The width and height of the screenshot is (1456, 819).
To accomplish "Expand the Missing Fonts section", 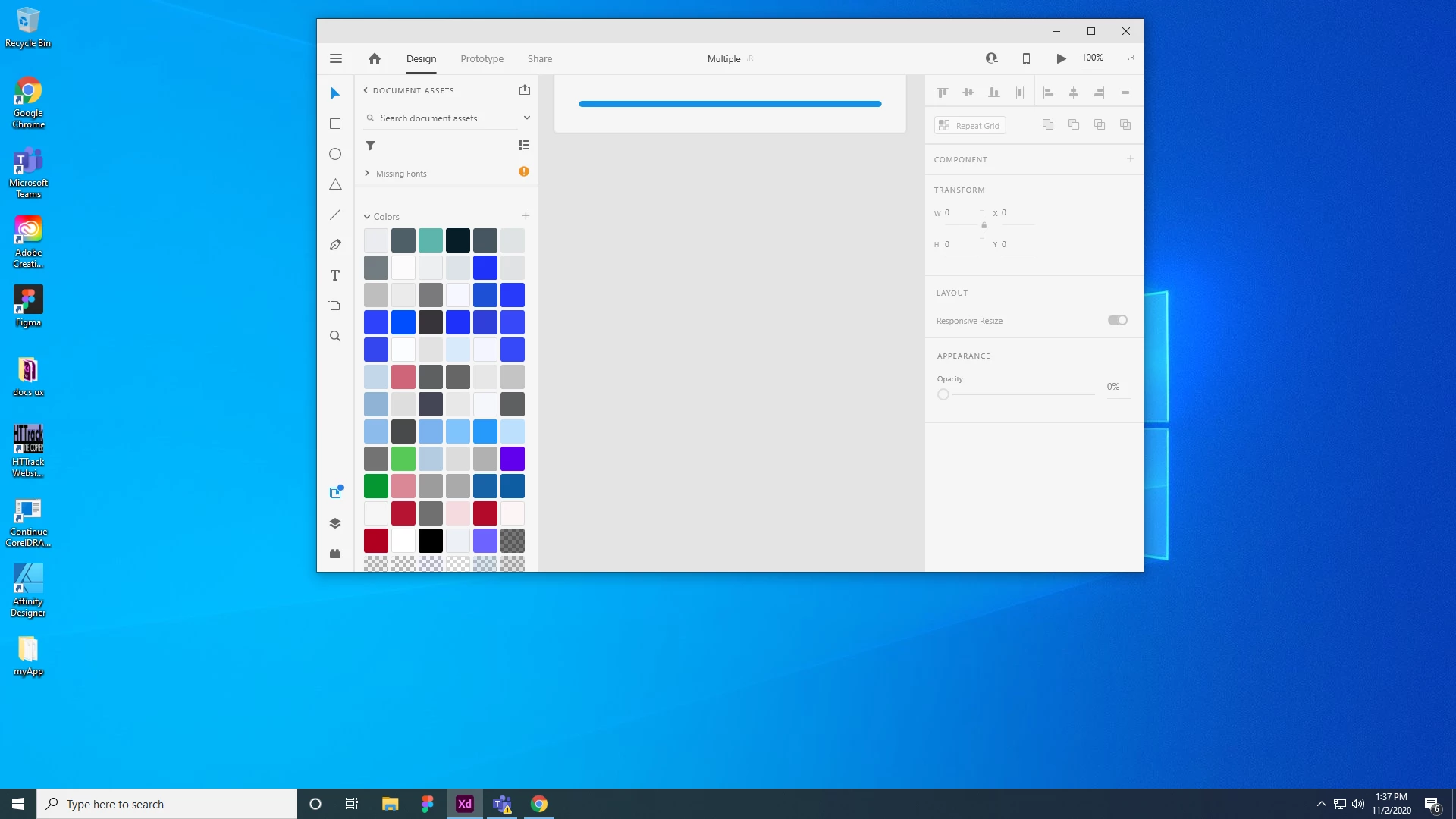I will click(x=367, y=174).
